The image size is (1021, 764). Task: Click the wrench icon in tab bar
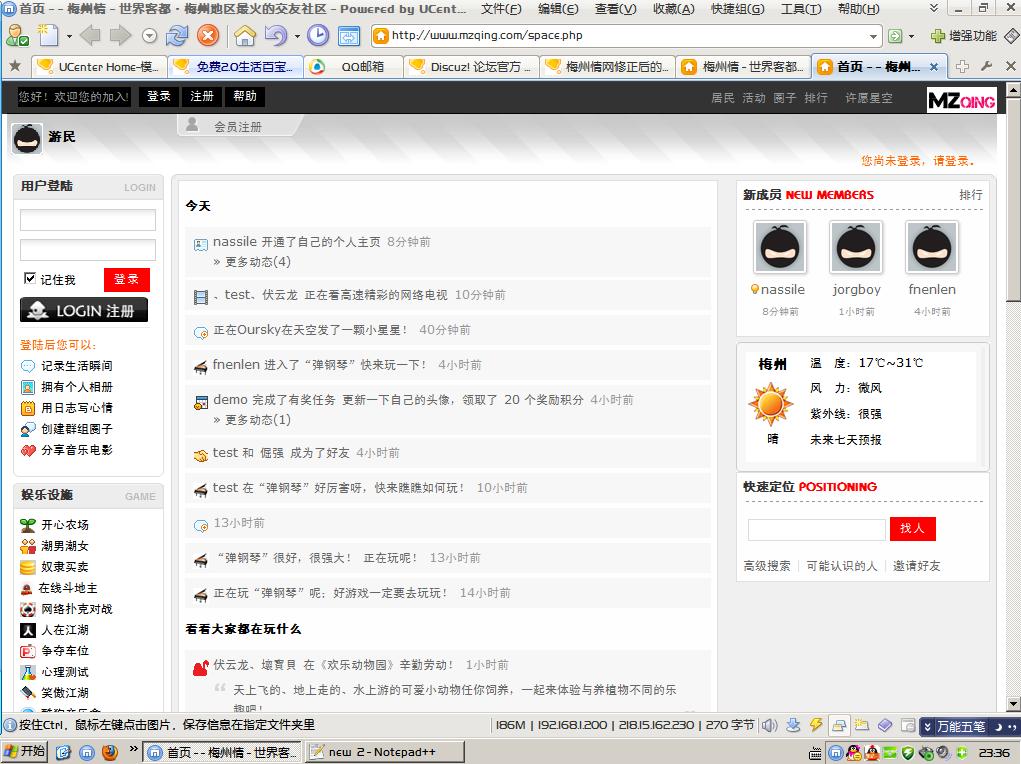coord(986,66)
